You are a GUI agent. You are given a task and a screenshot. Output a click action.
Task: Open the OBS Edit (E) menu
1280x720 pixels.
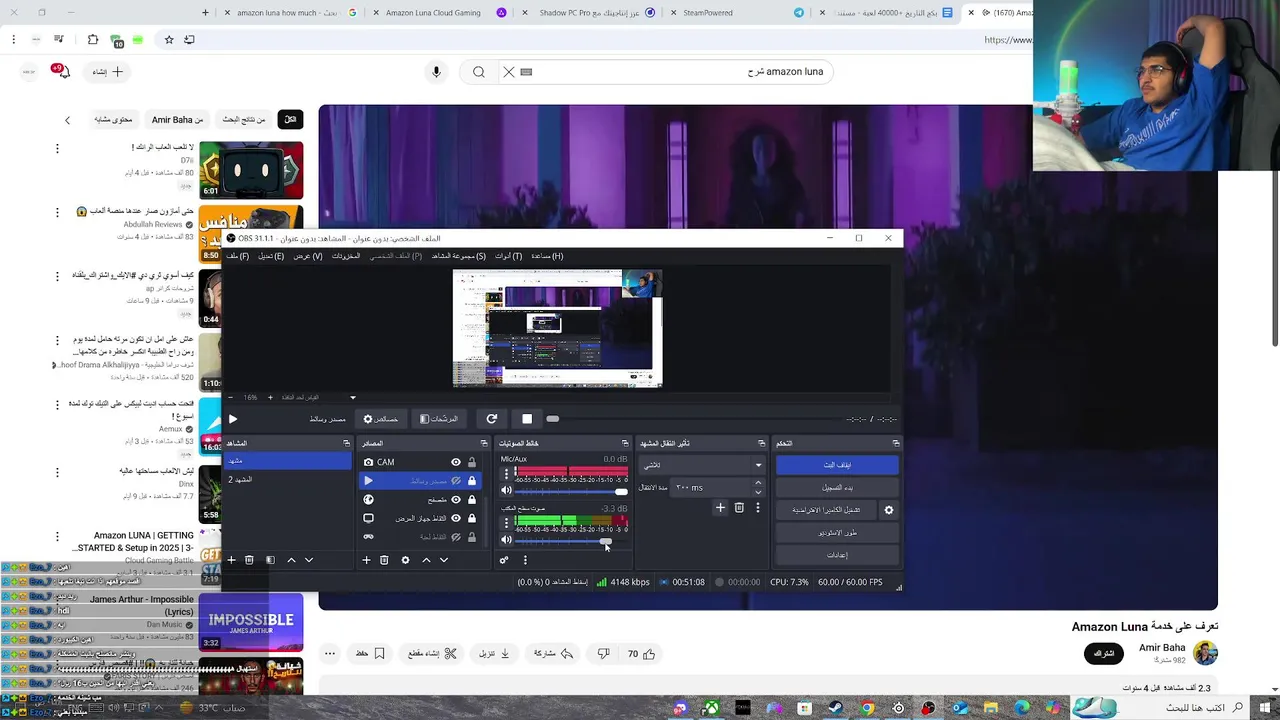click(271, 256)
